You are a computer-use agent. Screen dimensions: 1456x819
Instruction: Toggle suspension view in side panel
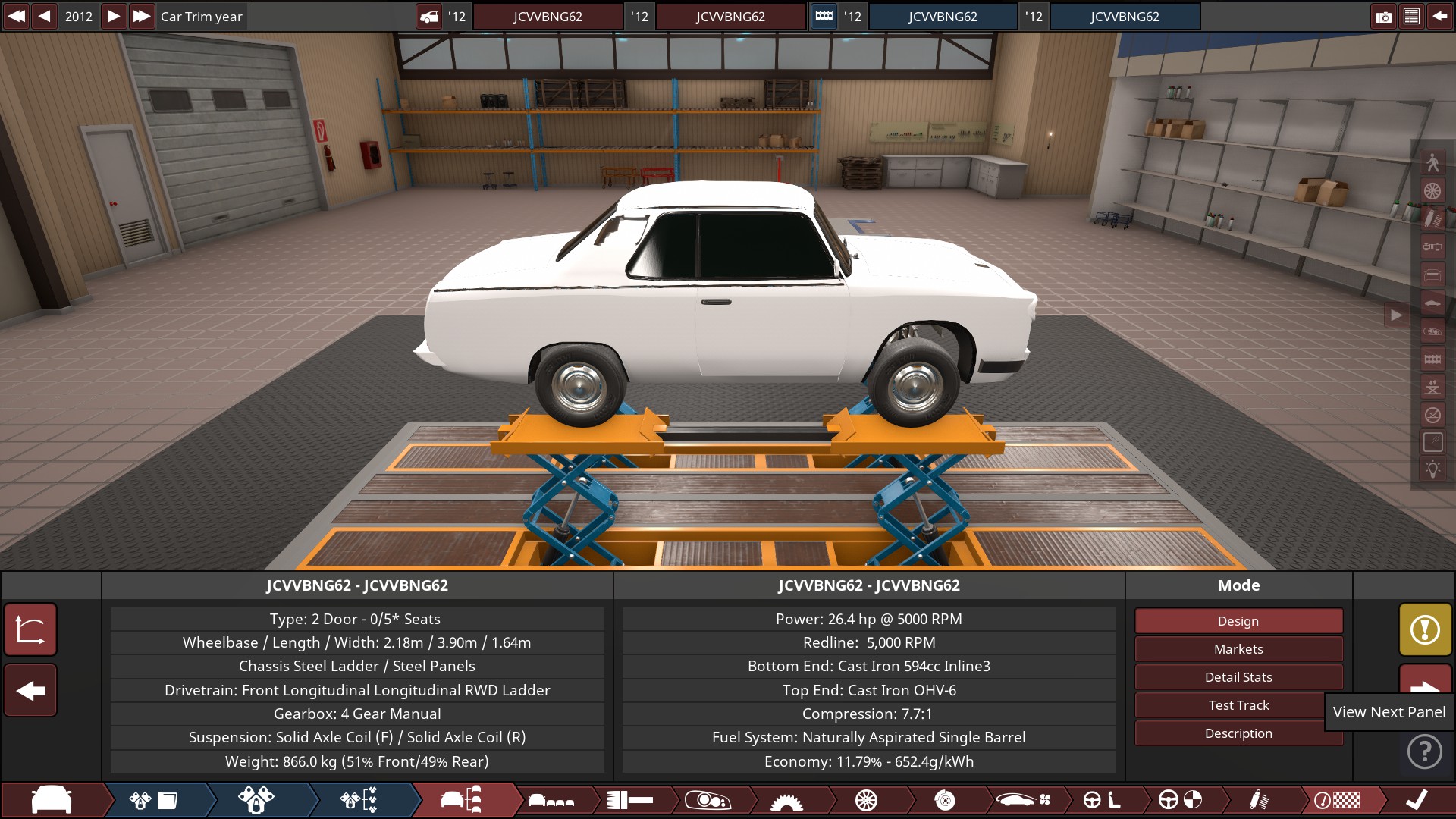pos(1432,218)
